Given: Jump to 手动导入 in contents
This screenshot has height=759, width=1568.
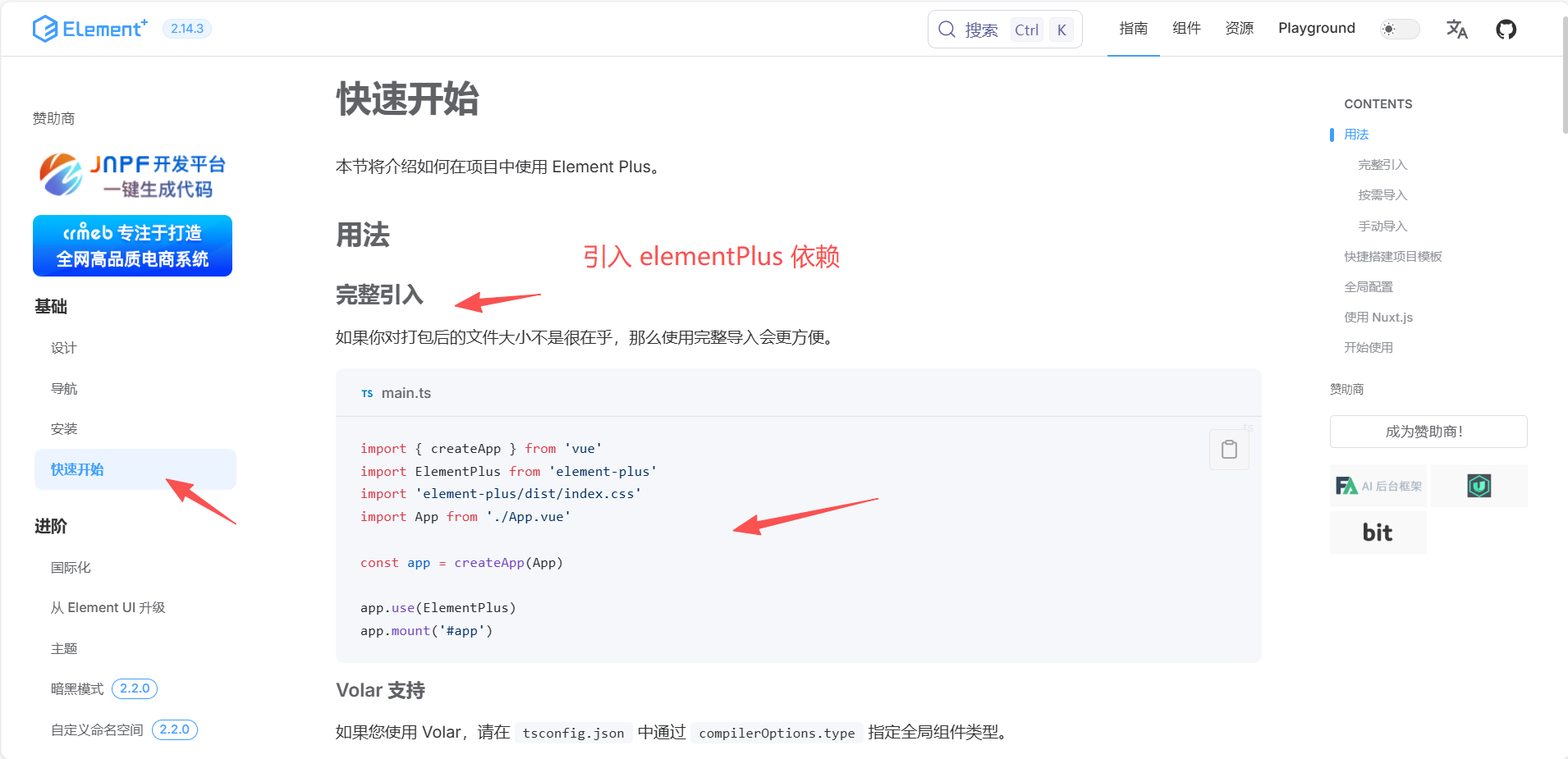Looking at the screenshot, I should [x=1382, y=226].
